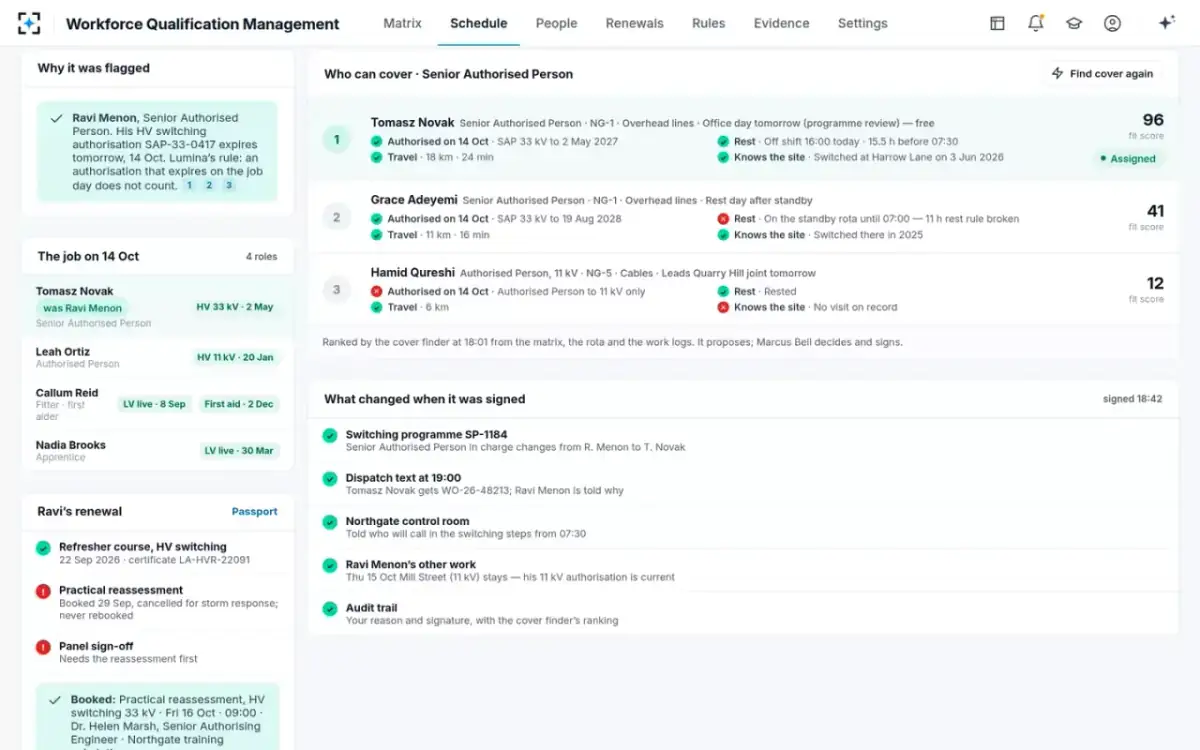Click the green check beside Refresher course, HV switching
1200x750 pixels.
[43, 548]
